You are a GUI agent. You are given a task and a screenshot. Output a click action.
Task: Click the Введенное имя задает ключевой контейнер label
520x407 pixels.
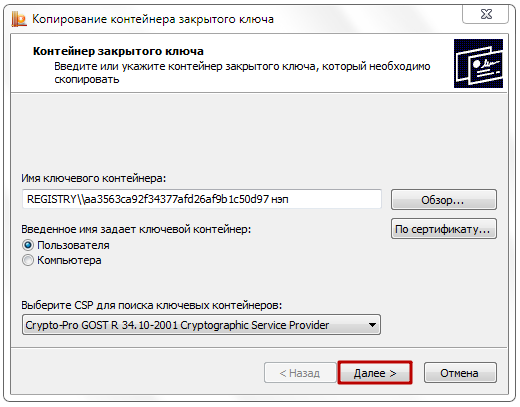(136, 229)
